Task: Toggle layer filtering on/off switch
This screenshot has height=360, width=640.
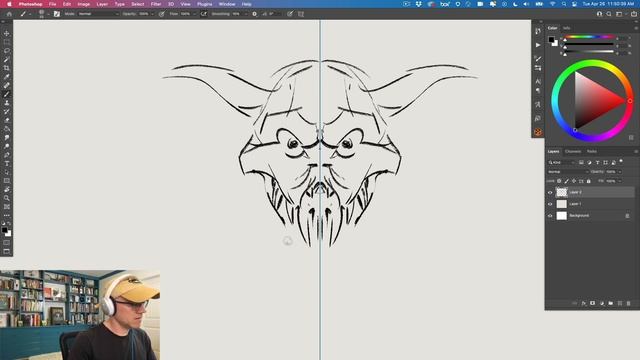Action: 621,162
